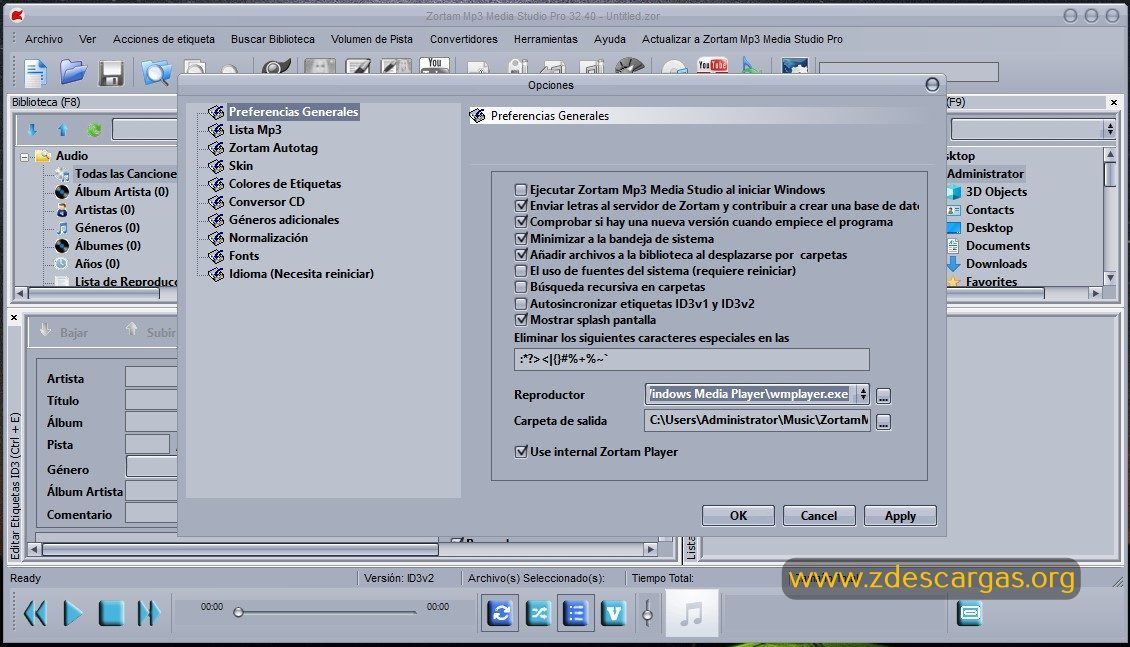The image size is (1130, 647).
Task: Toggle Añadir archivos a la biblioteca checkbox
Action: (x=520, y=255)
